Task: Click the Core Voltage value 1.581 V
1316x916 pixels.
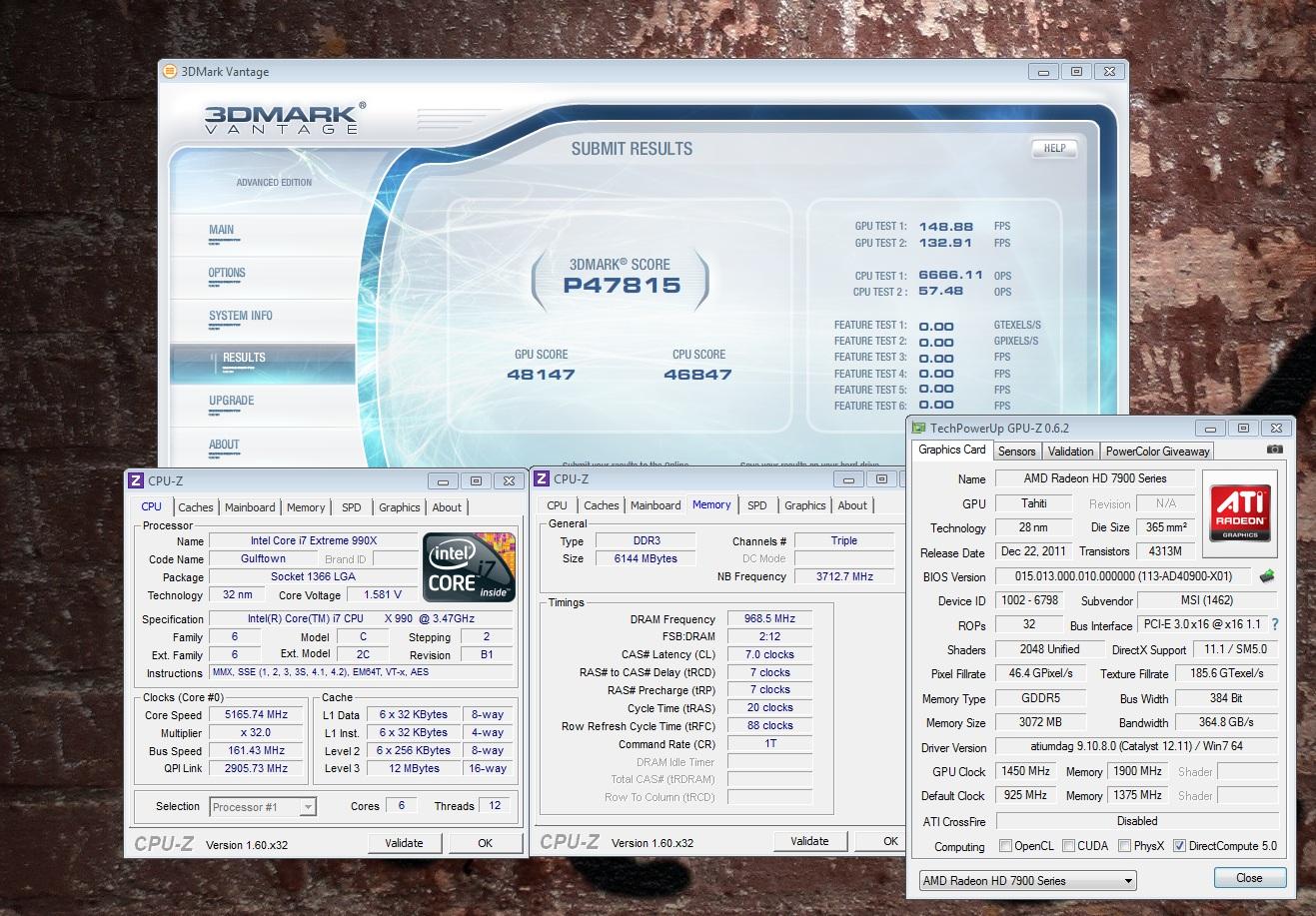Action: pos(382,595)
